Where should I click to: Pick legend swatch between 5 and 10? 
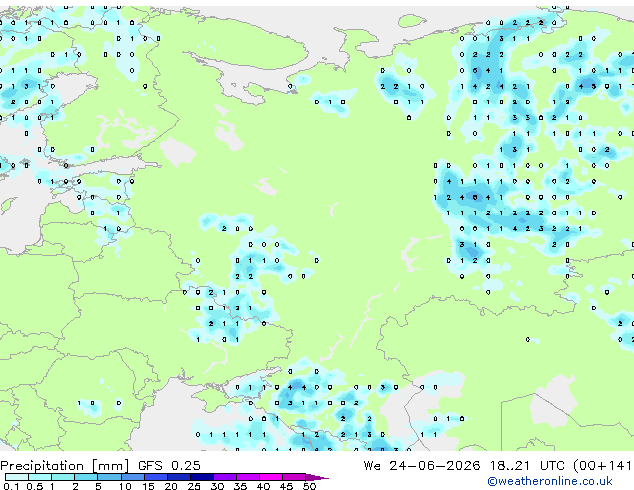pos(109,477)
